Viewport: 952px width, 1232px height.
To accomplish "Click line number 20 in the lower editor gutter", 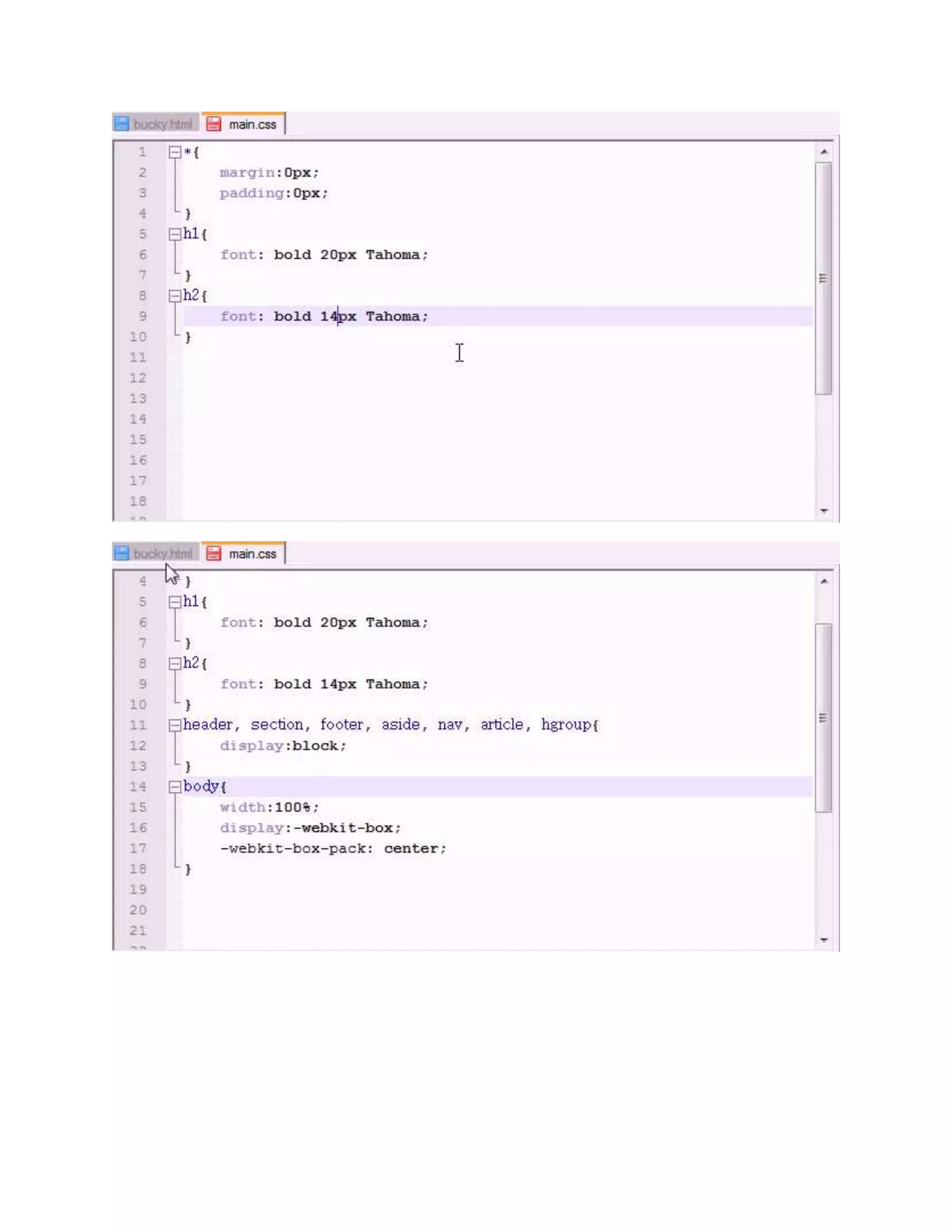I will [x=138, y=910].
